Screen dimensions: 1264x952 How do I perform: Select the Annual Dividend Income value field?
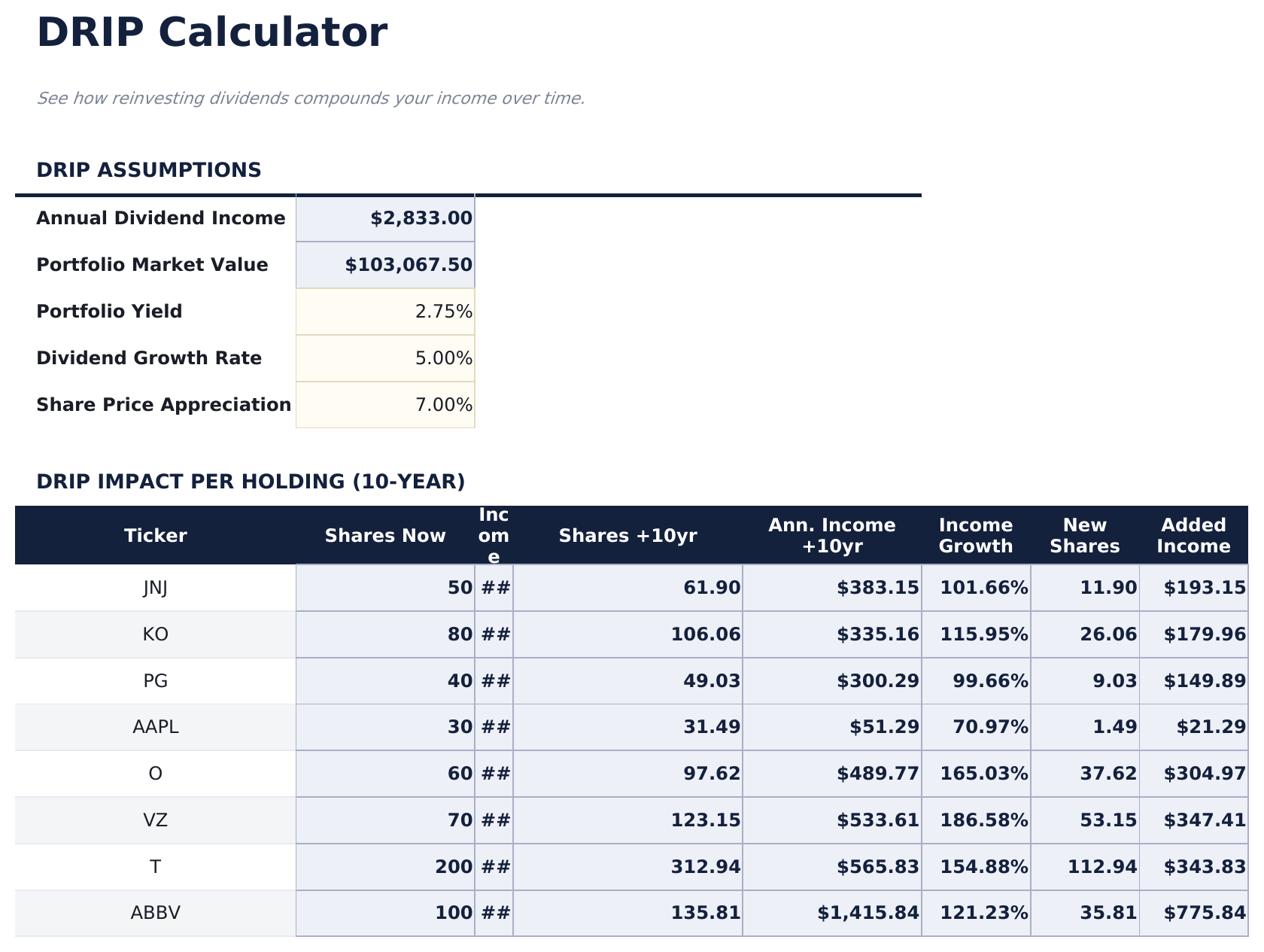coord(385,218)
